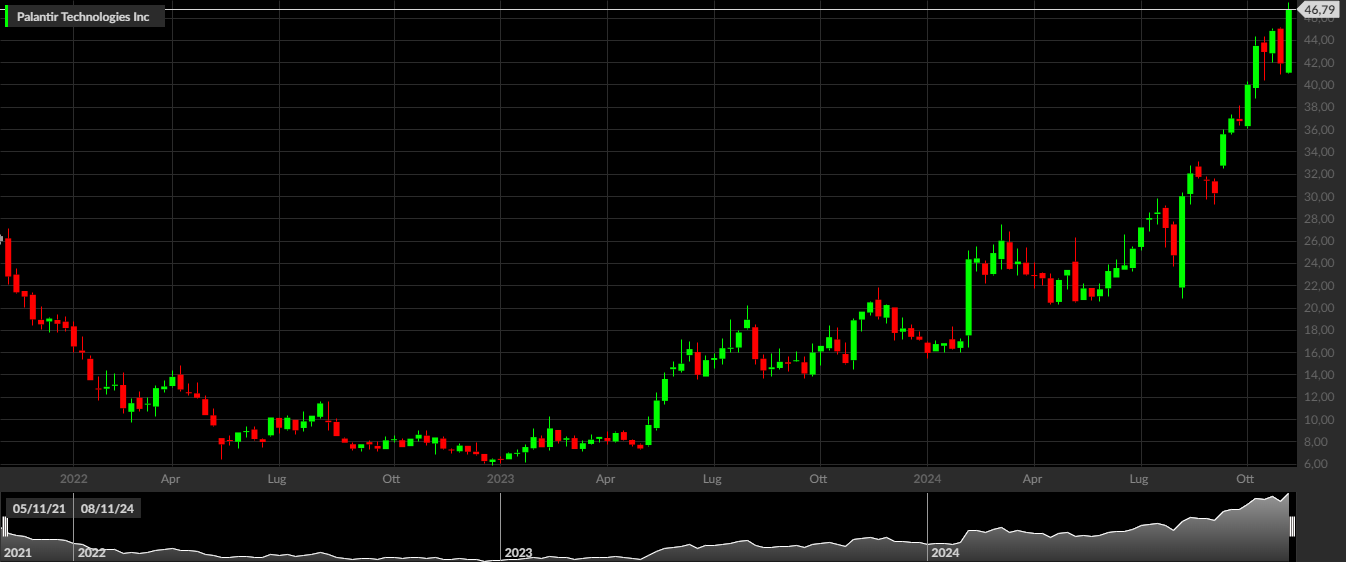This screenshot has width=1346, height=562.
Task: Click the 2022 label on the chart time axis
Action: click(74, 479)
